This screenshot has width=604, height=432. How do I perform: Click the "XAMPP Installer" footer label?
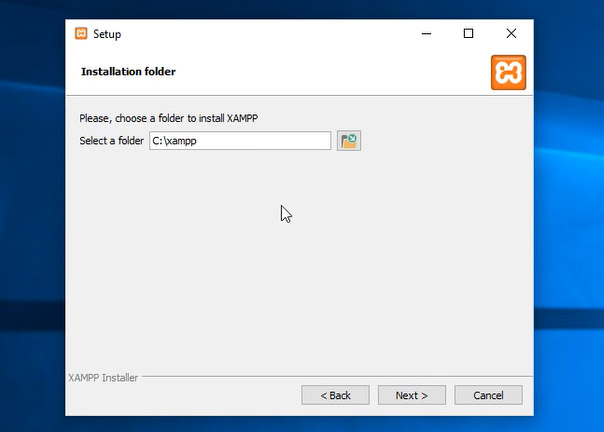102,378
